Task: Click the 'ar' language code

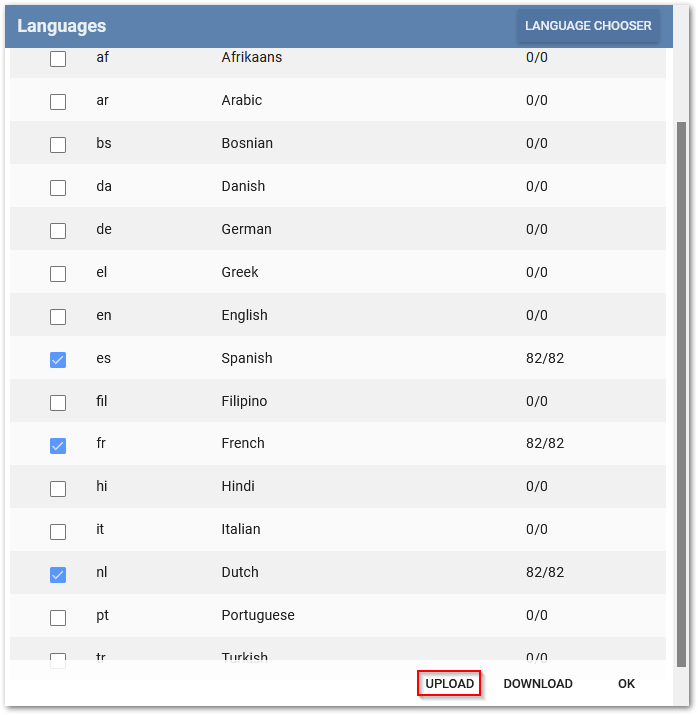Action: pos(103,100)
